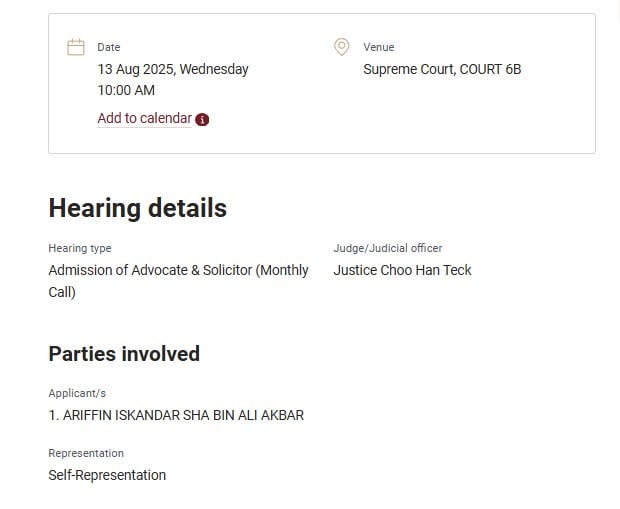Click the Hearing type label
The image size is (620, 509).
pos(80,248)
